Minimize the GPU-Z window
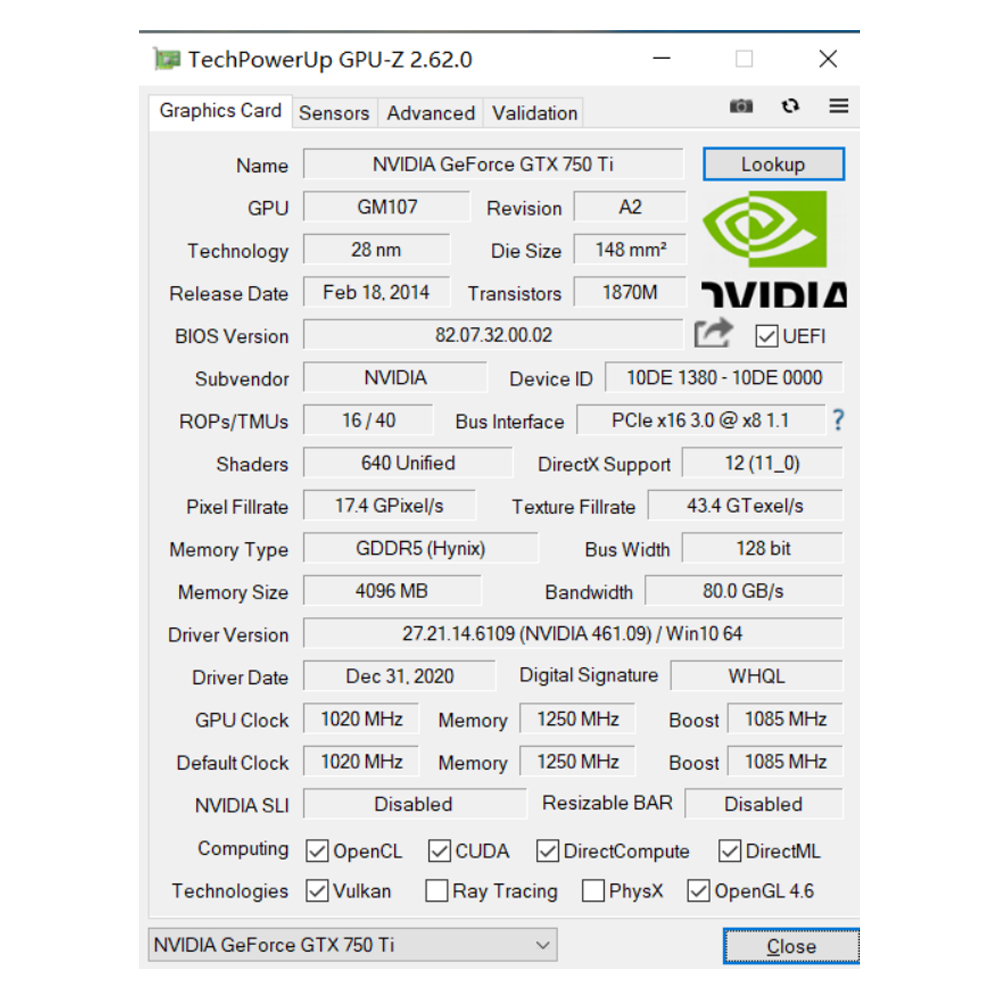The width and height of the screenshot is (1000, 1000). [x=662, y=59]
